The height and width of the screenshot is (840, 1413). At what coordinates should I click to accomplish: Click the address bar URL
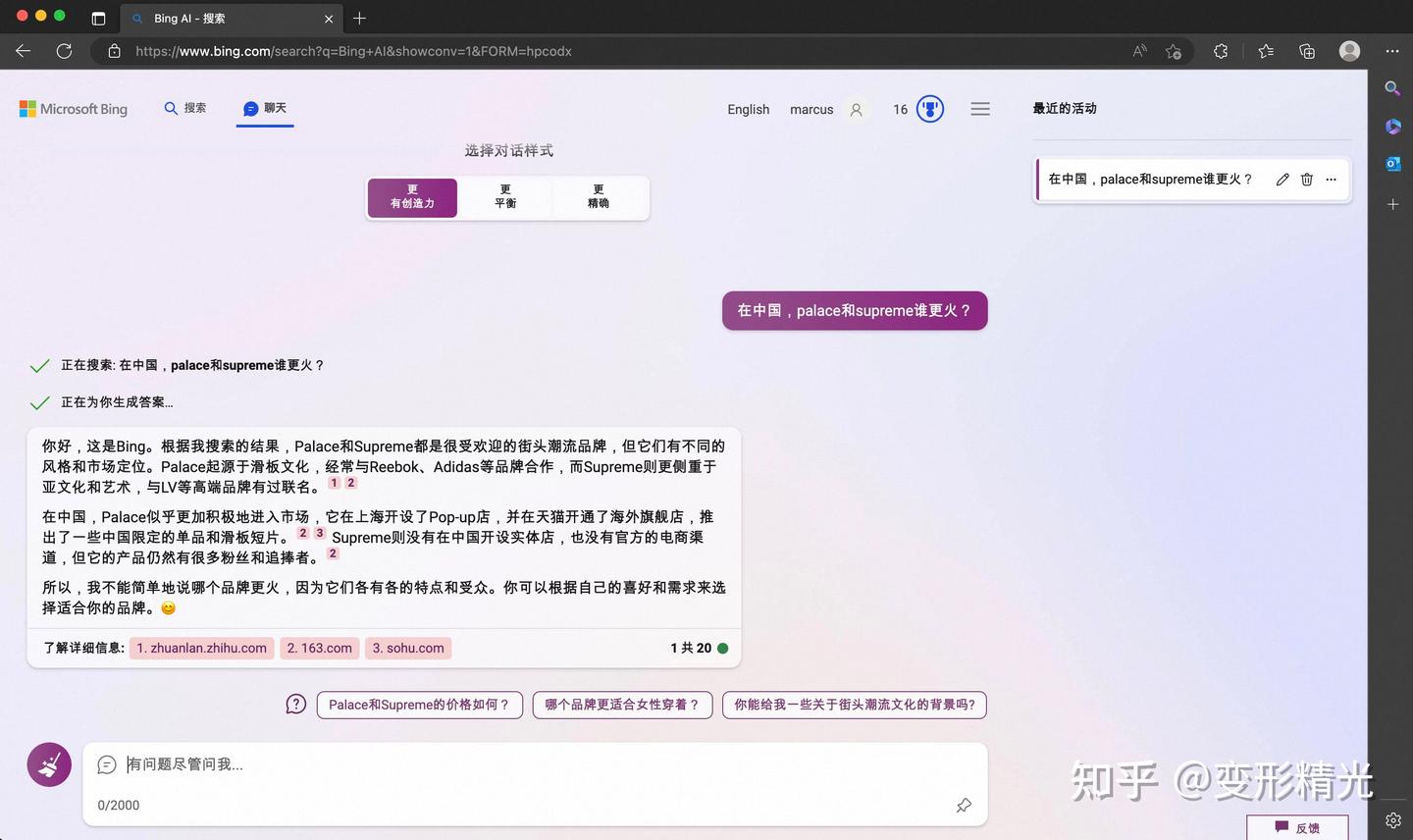click(353, 51)
